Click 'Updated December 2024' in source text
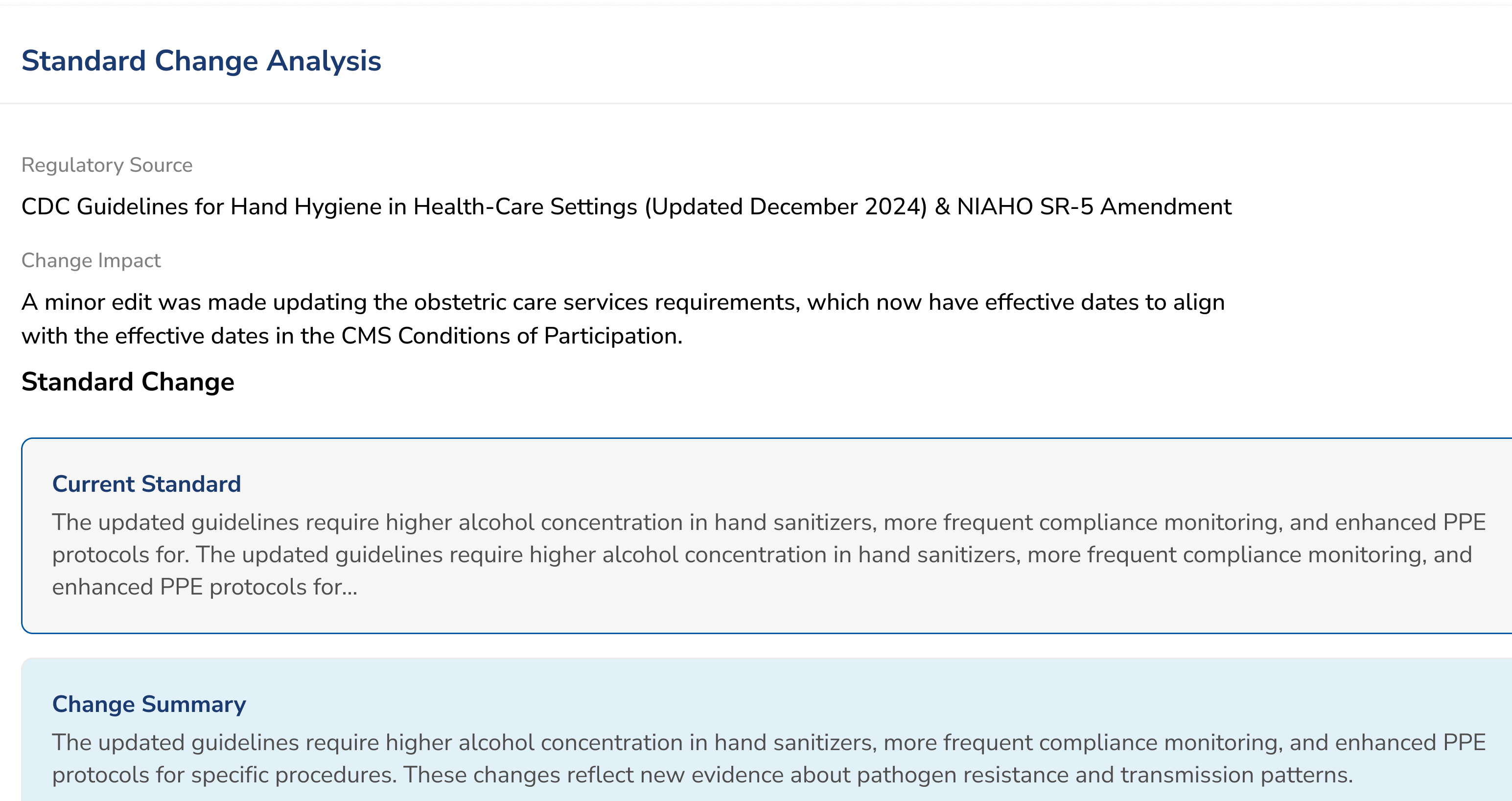 click(786, 206)
